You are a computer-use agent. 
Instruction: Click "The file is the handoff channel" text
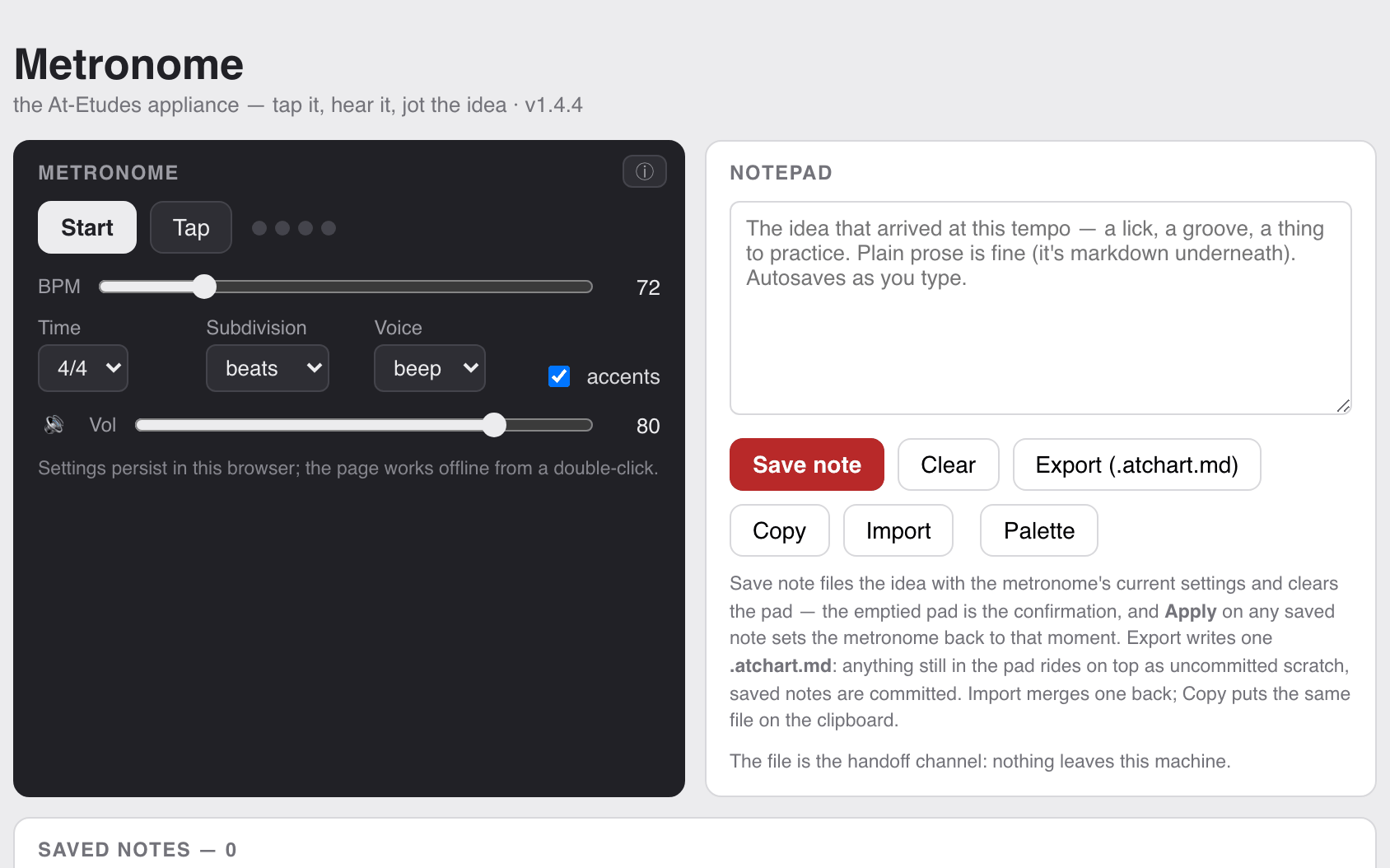click(x=980, y=761)
